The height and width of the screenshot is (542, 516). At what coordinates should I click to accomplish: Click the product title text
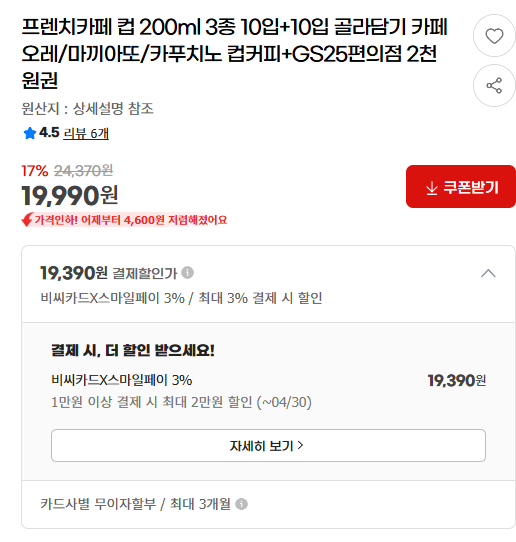point(235,54)
